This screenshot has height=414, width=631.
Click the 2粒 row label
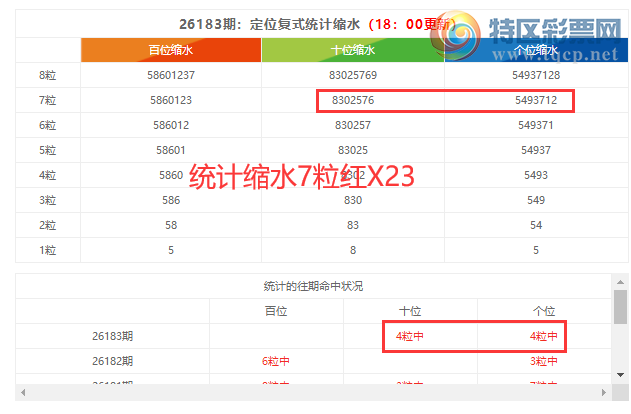pyautogui.click(x=47, y=225)
